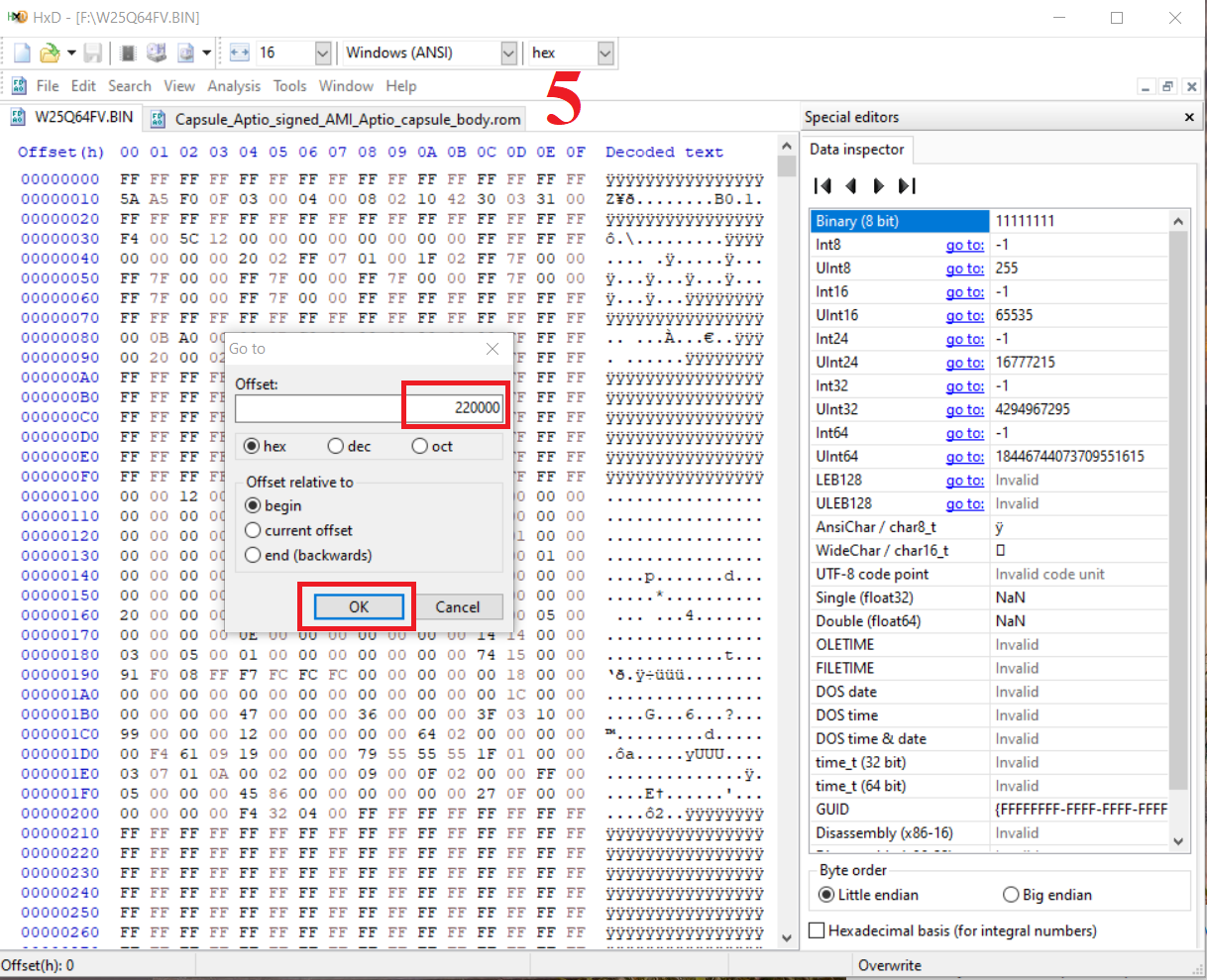Jump to first byte in Data inspector
1207x980 pixels.
822,186
